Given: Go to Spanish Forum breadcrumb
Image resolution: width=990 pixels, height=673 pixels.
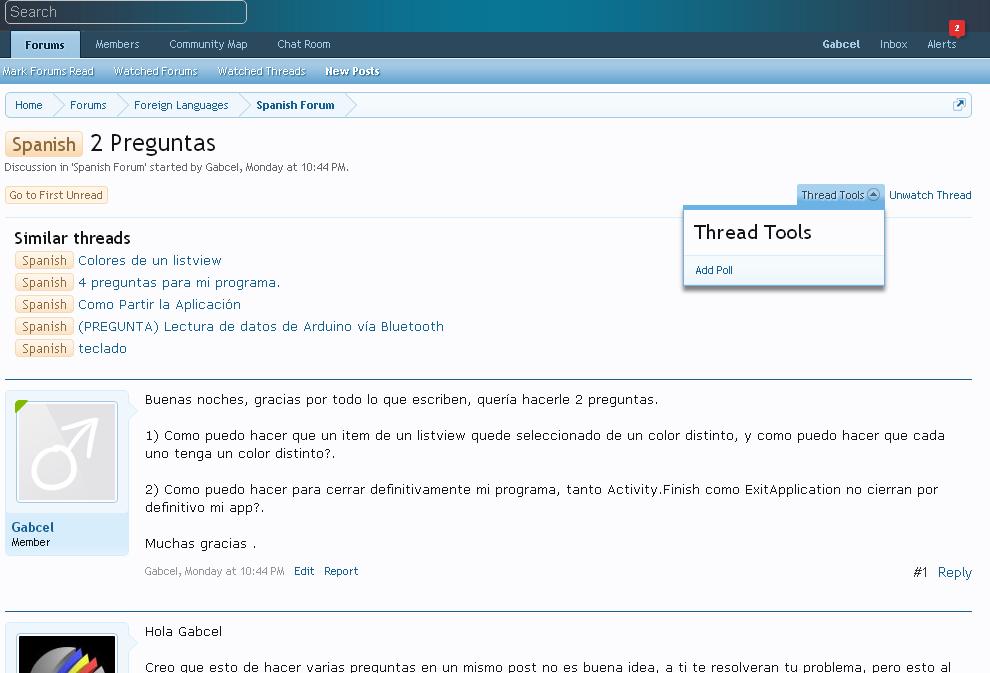Looking at the screenshot, I should click(295, 105).
